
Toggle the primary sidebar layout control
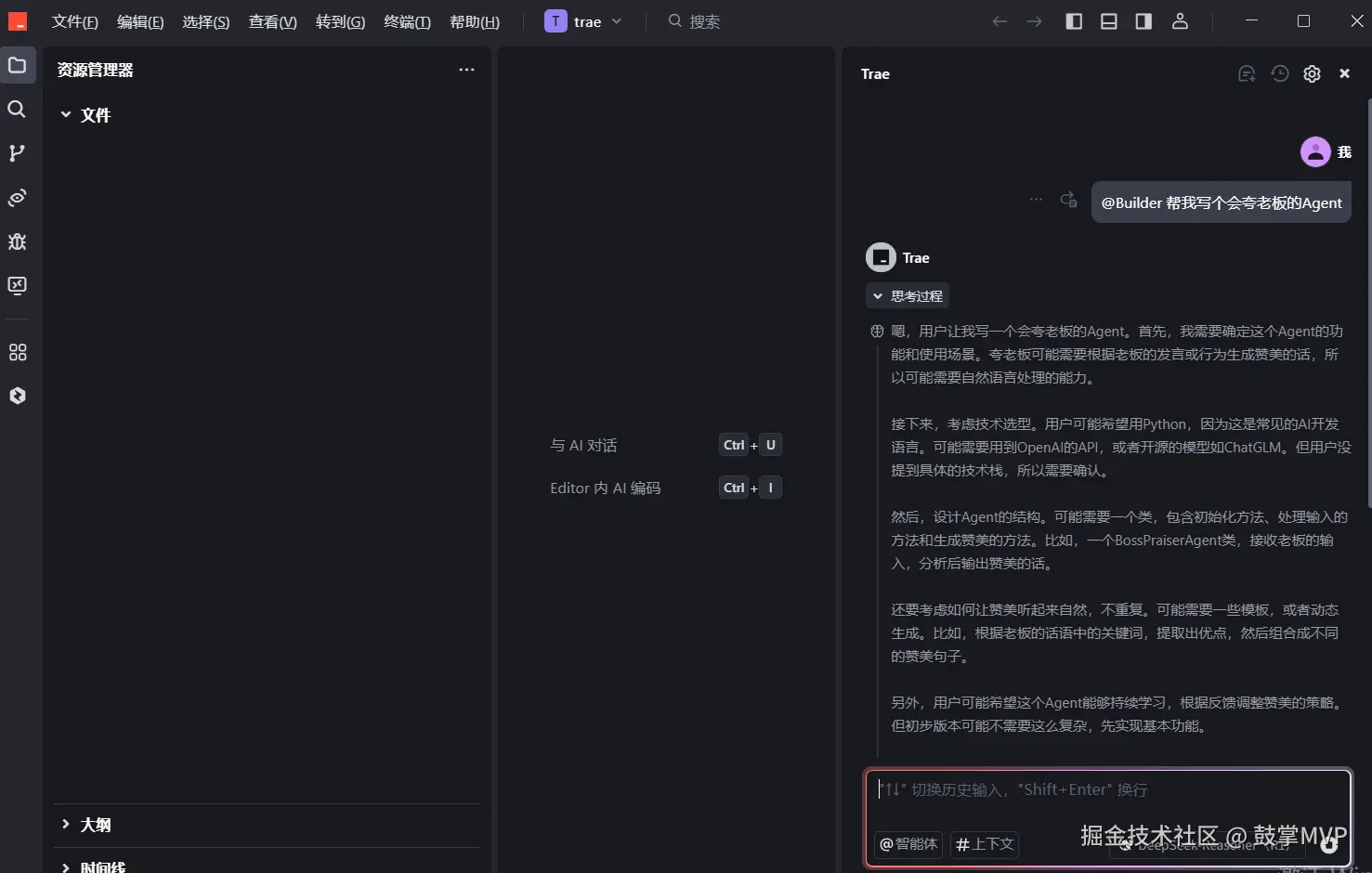(x=1073, y=20)
